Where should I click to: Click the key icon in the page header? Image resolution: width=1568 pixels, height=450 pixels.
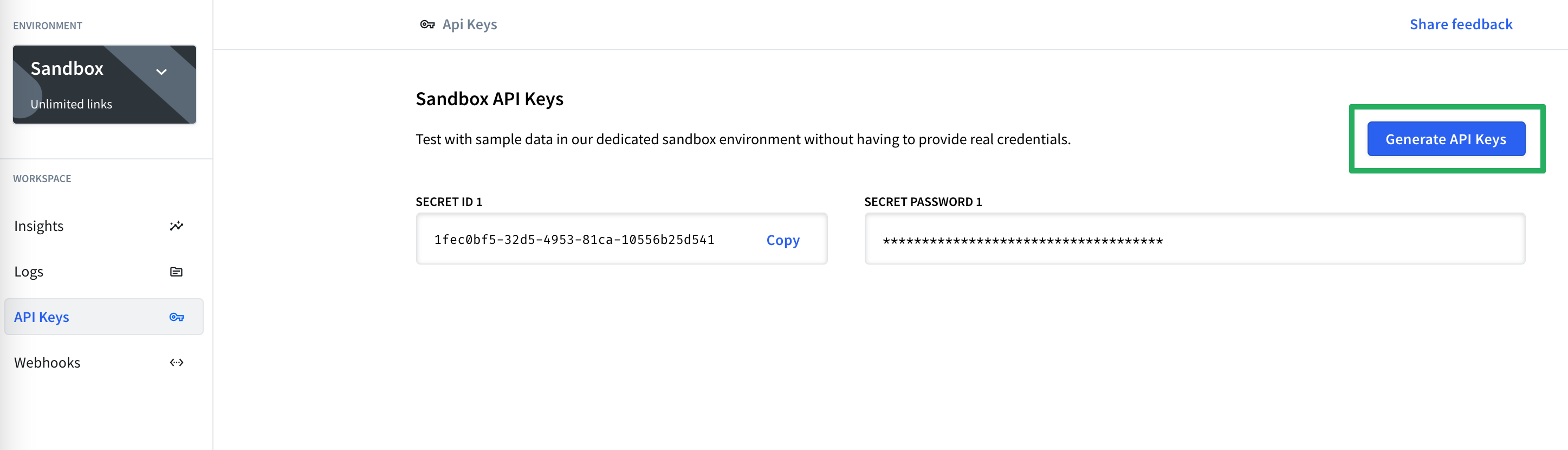[x=427, y=24]
